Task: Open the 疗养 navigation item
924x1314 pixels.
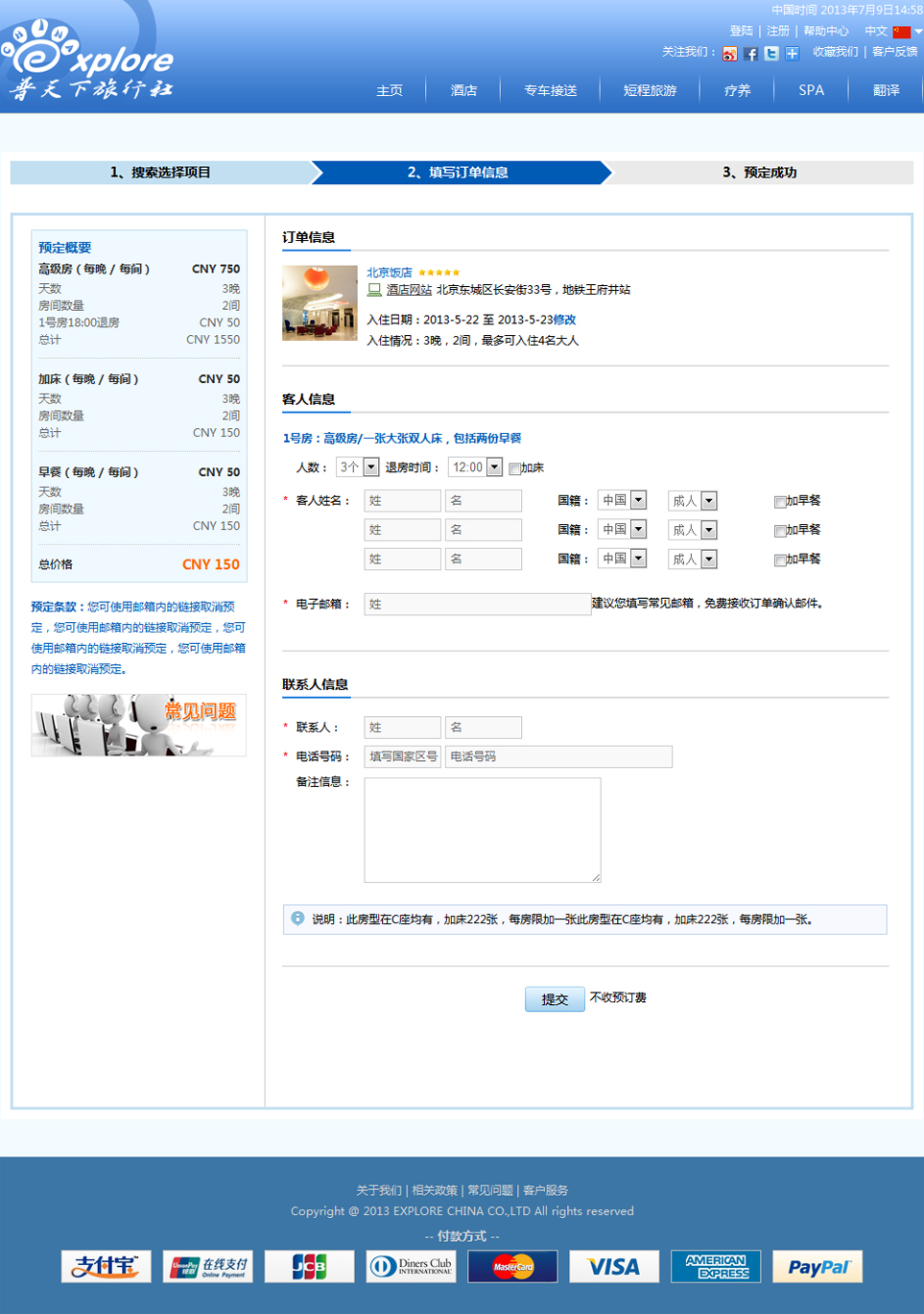Action: [738, 90]
